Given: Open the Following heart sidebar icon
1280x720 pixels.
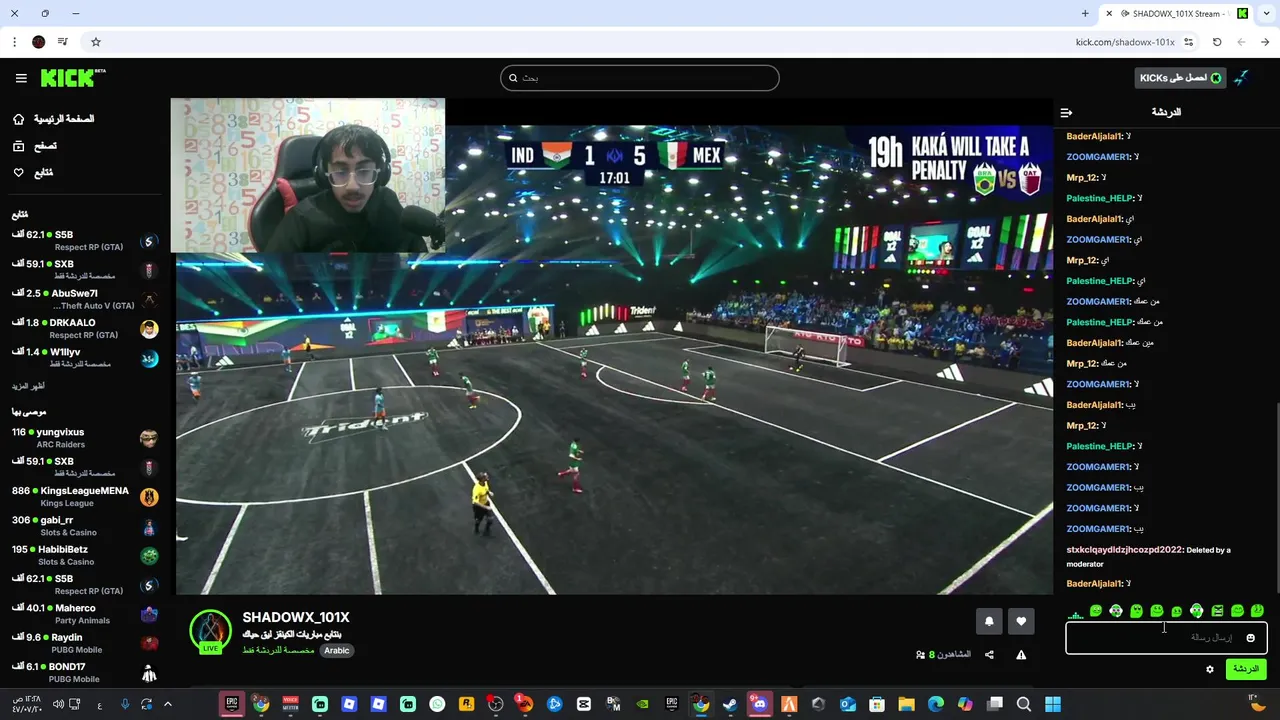Looking at the screenshot, I should [x=18, y=173].
